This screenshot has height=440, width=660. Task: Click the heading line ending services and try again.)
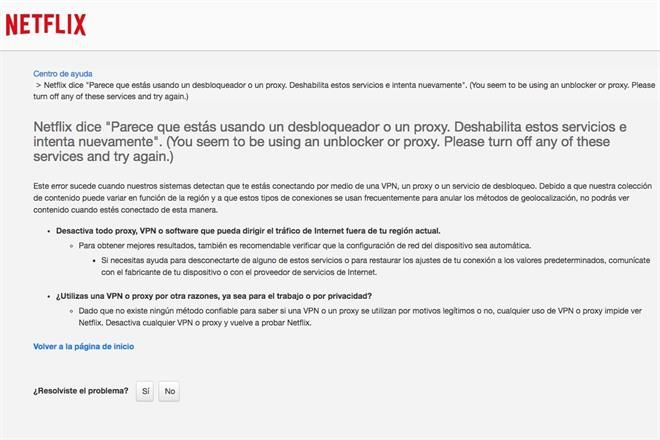pyautogui.click(x=104, y=157)
